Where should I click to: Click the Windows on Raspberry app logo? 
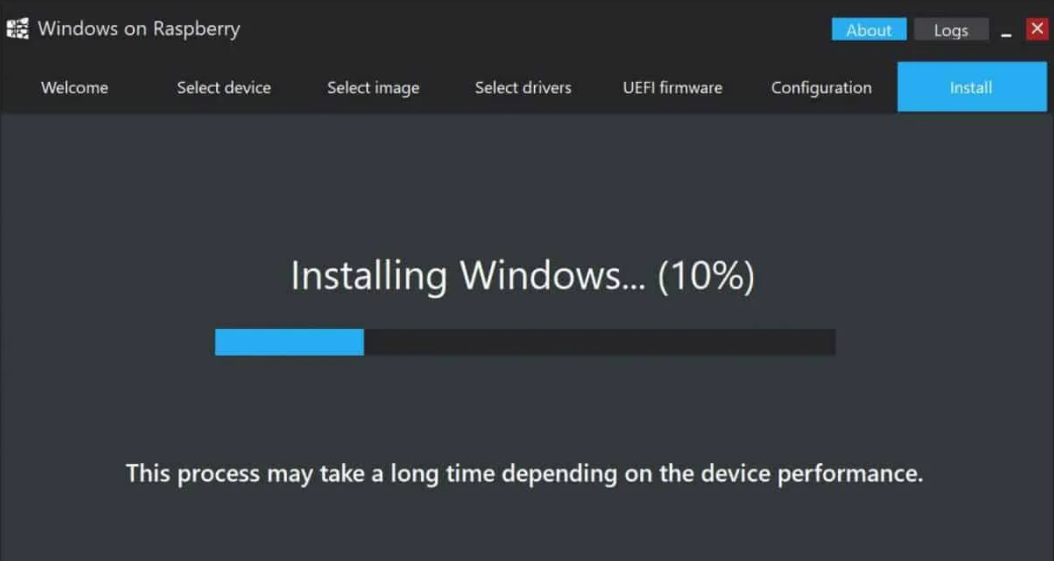tap(17, 29)
